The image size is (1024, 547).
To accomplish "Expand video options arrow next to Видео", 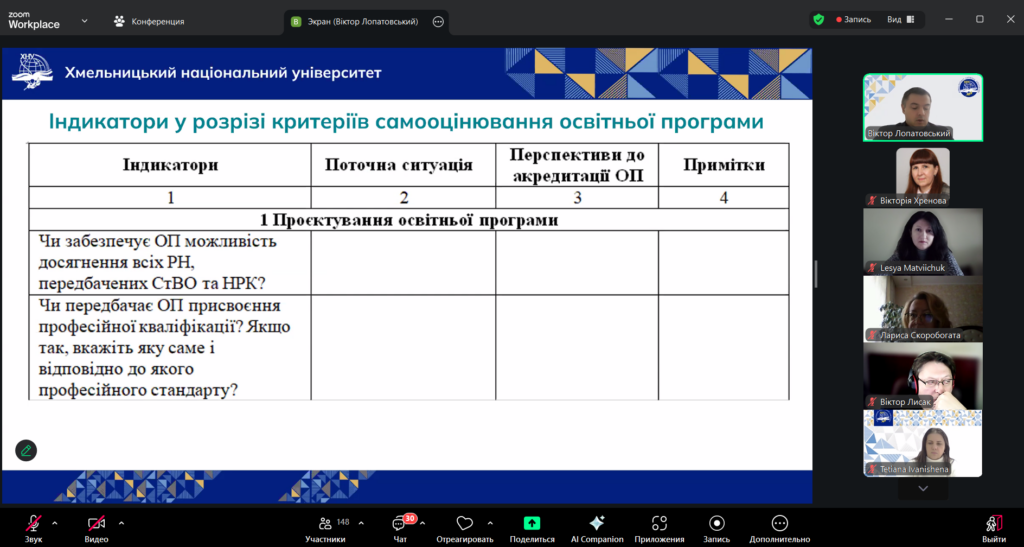I will pos(121,522).
